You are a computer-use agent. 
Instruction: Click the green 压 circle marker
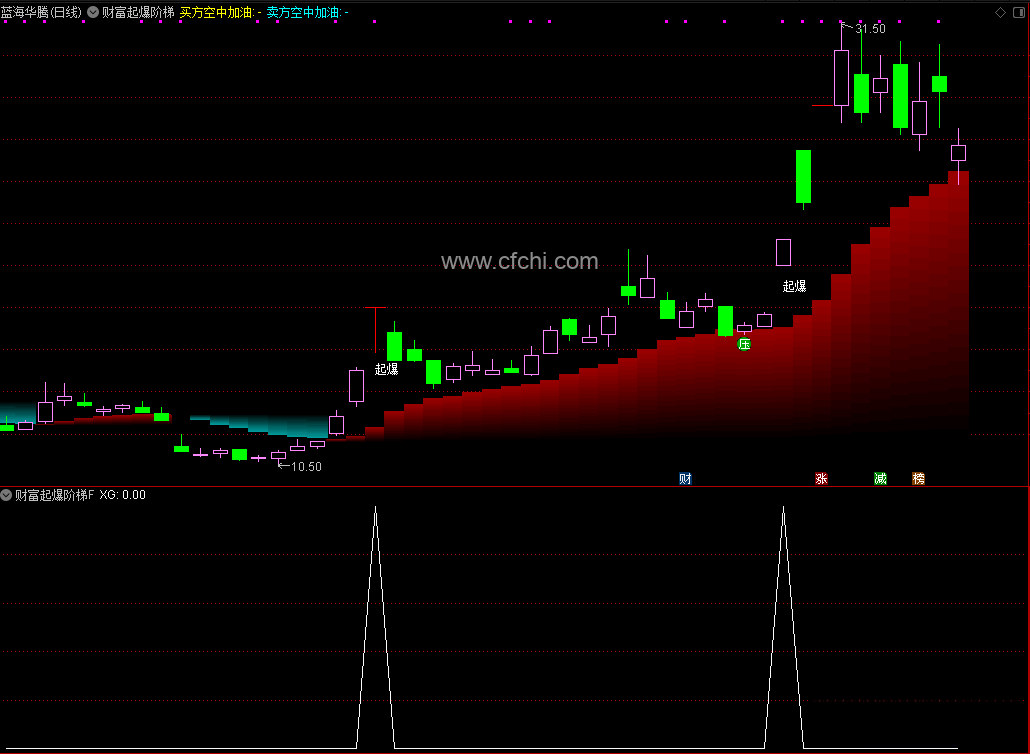[744, 344]
